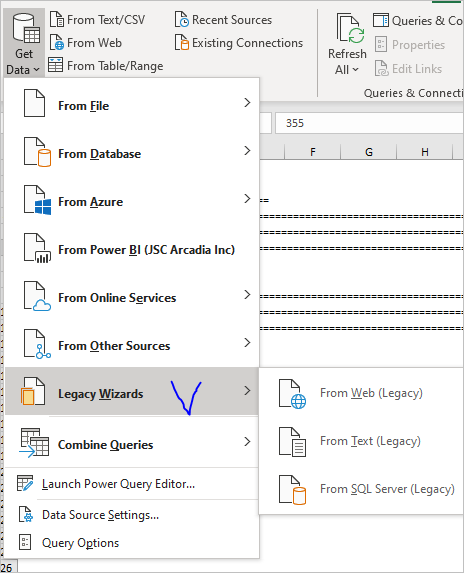
Task: Open Data Source Settings dialog
Action: coord(132,514)
